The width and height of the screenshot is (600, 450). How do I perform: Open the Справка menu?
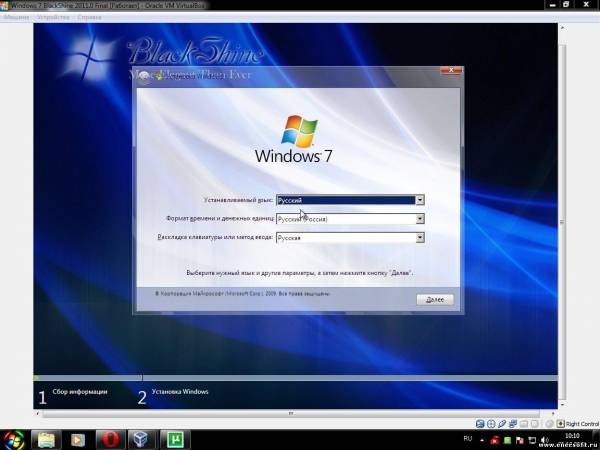pyautogui.click(x=89, y=17)
